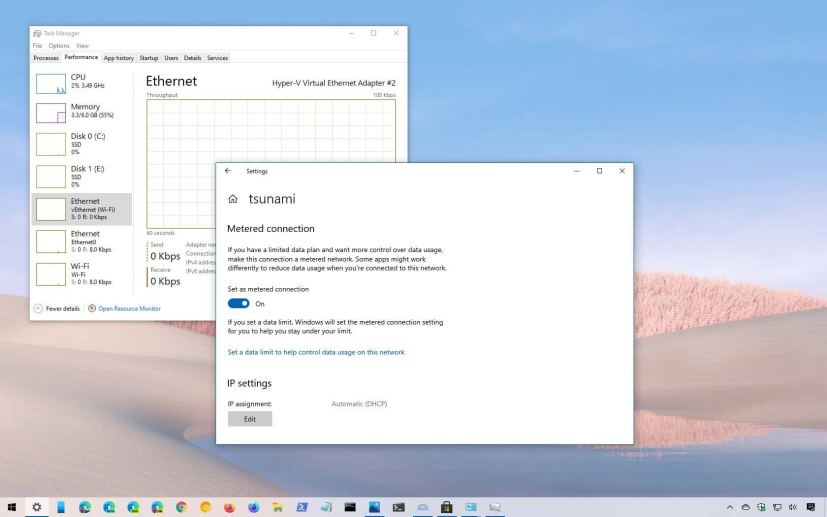Screen dimensions: 827x517
Task: Open the Photos app on the taskbar
Action: click(x=374, y=508)
